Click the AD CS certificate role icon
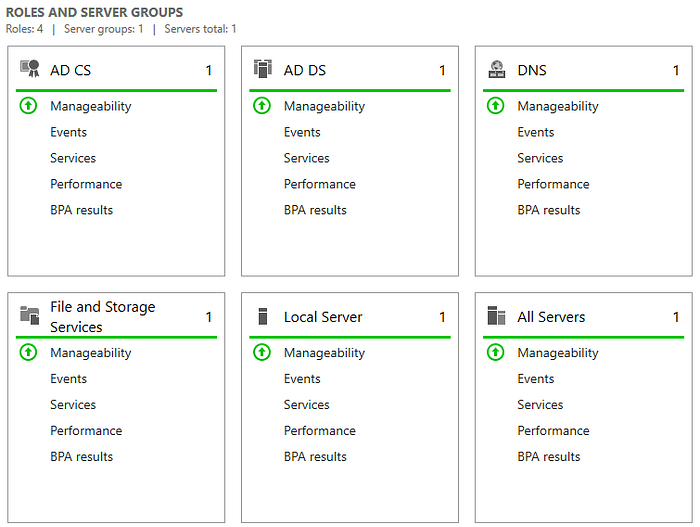Viewport: 700px width, 527px height. [x=30, y=69]
